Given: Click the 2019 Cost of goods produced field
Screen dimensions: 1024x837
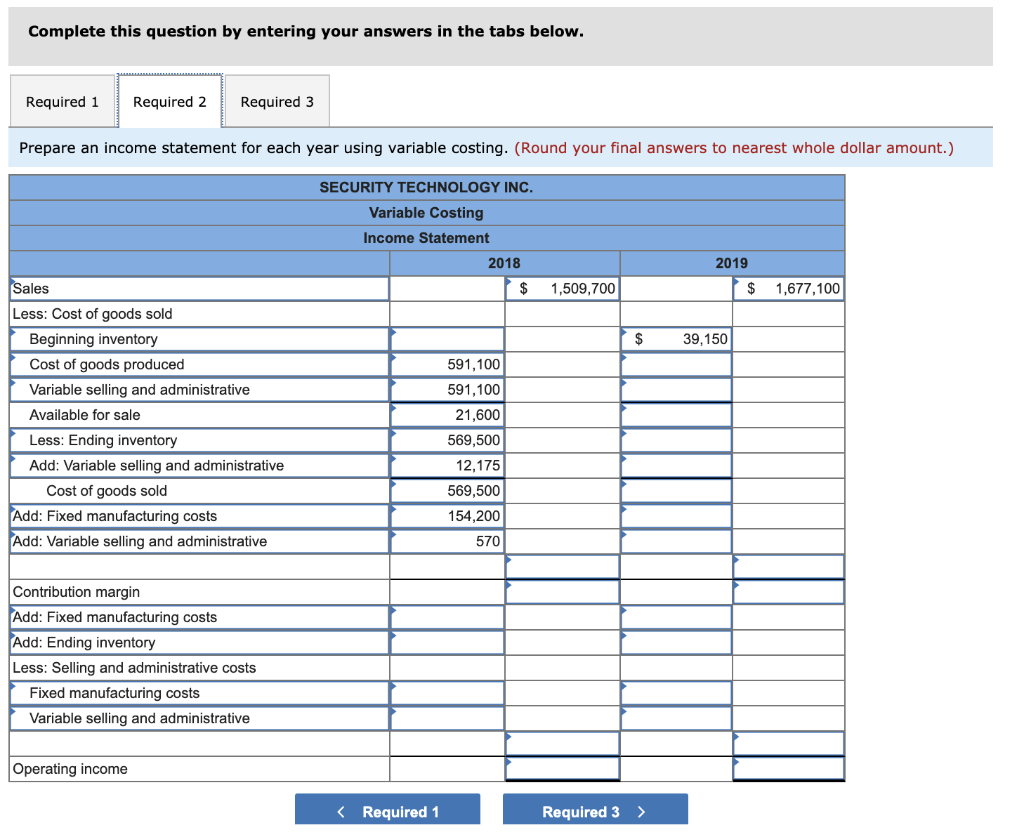Looking at the screenshot, I should [676, 364].
